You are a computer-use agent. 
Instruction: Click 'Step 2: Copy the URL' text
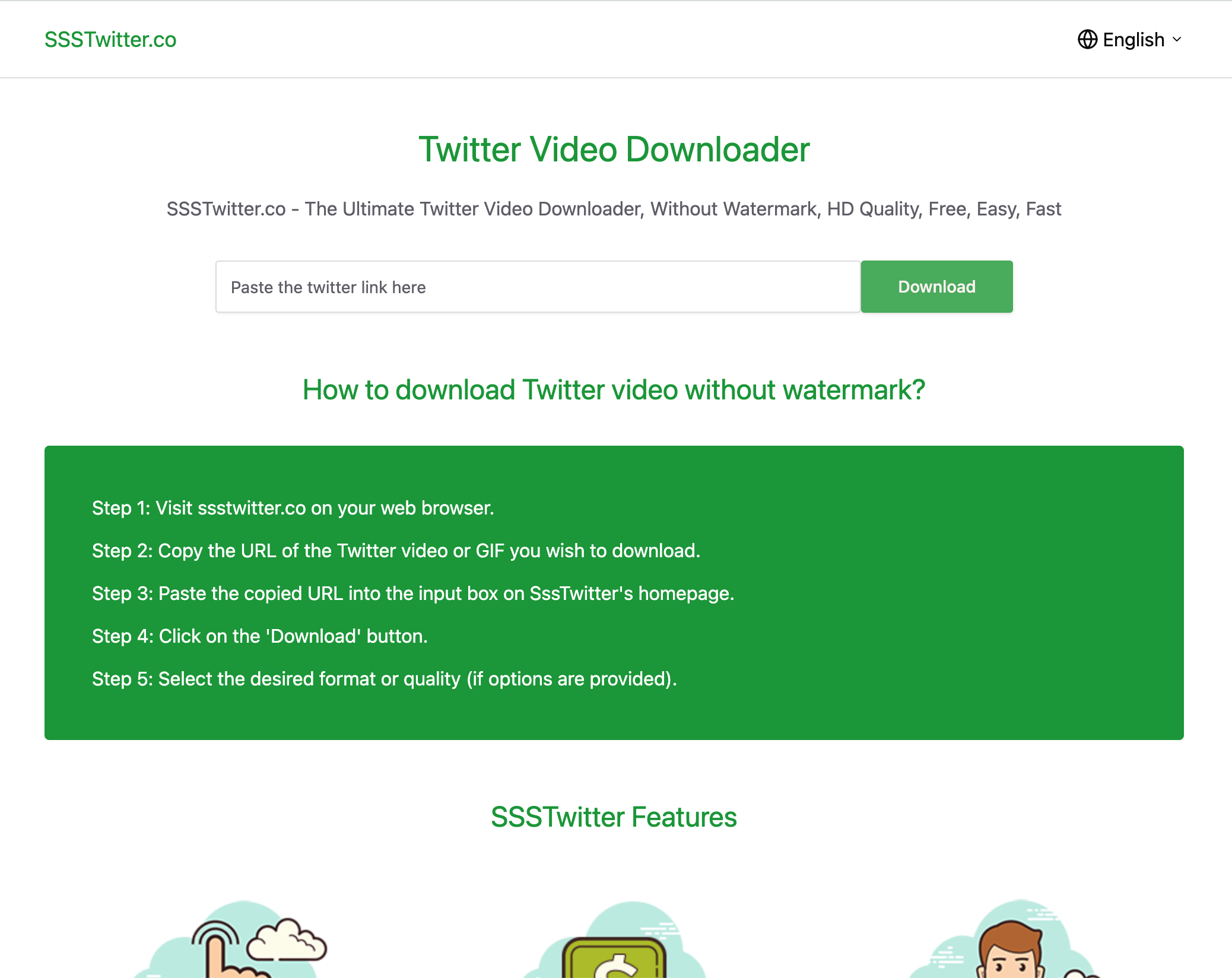tap(396, 551)
